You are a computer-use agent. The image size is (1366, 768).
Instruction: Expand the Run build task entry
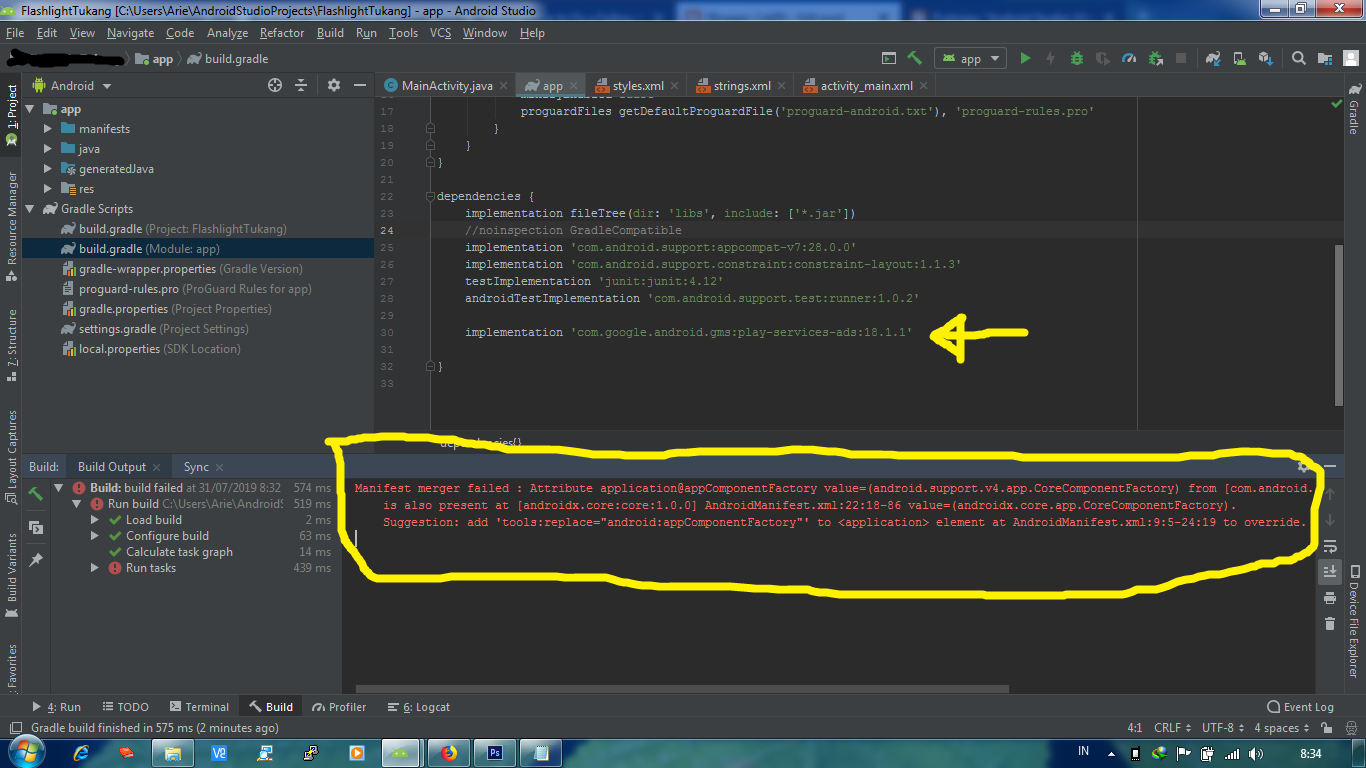pos(78,503)
